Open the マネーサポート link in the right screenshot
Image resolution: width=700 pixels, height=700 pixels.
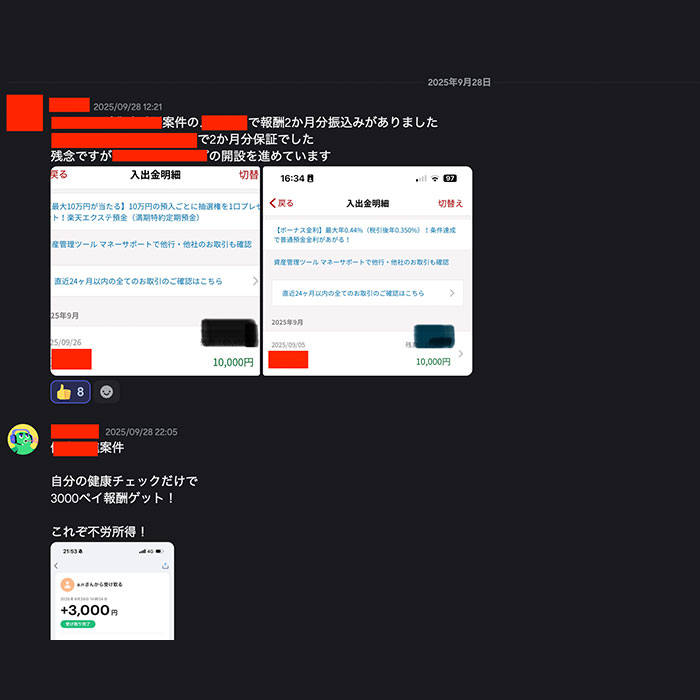click(361, 262)
